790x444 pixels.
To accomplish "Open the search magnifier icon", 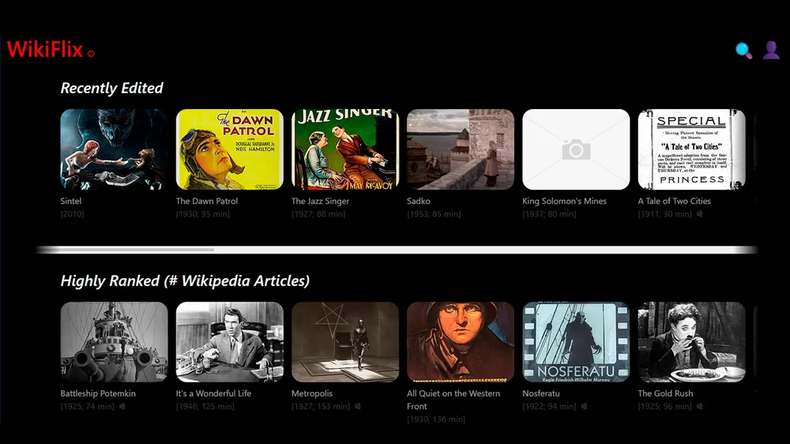I will [744, 50].
